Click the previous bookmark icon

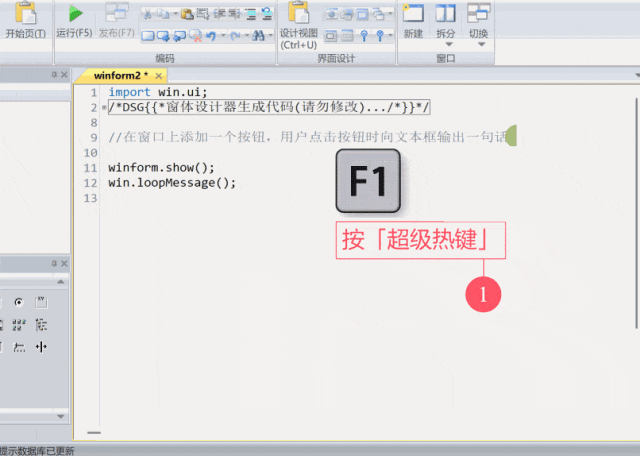coord(180,36)
